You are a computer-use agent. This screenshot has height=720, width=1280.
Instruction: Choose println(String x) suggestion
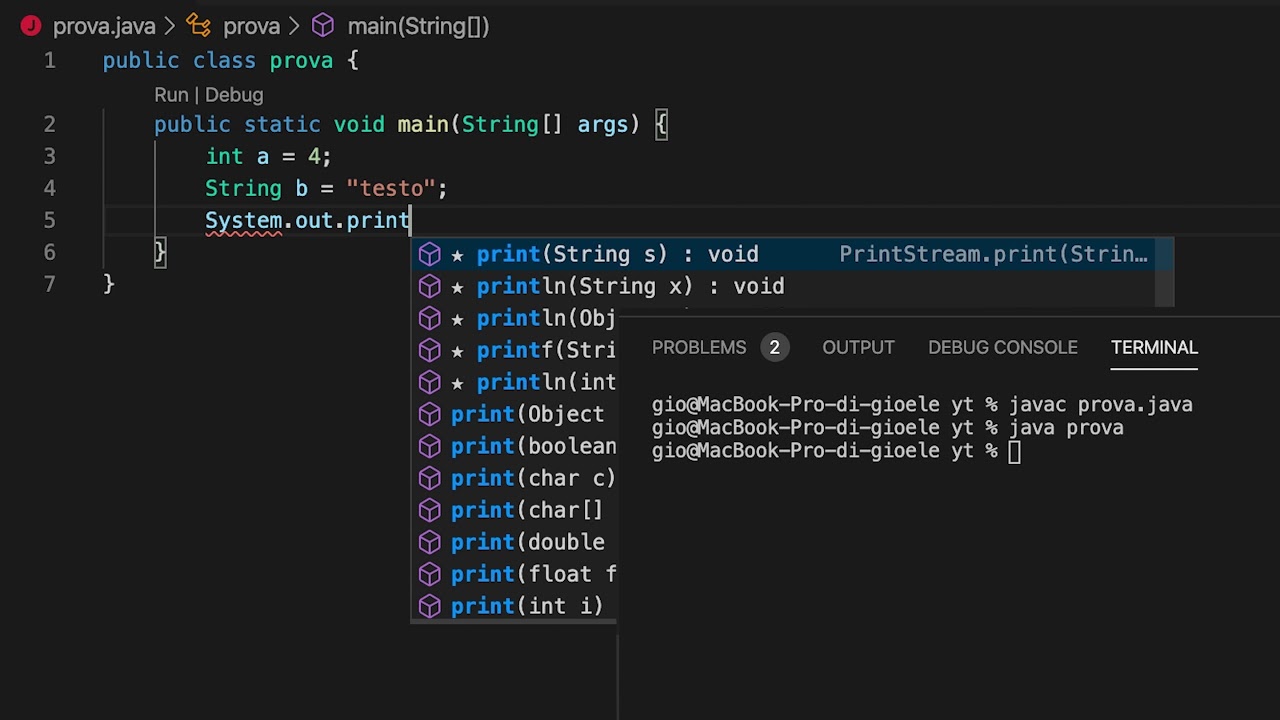pos(783,286)
